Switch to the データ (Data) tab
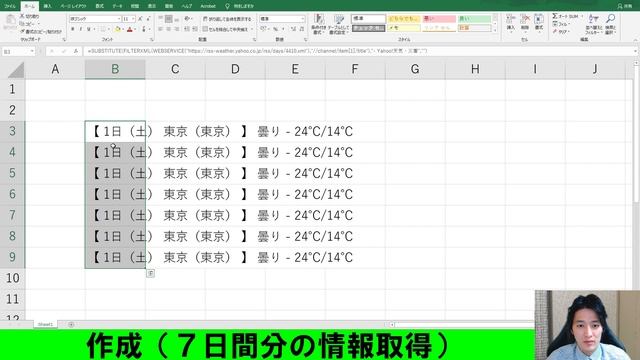This screenshot has height=360, width=640. pyautogui.click(x=117, y=6)
